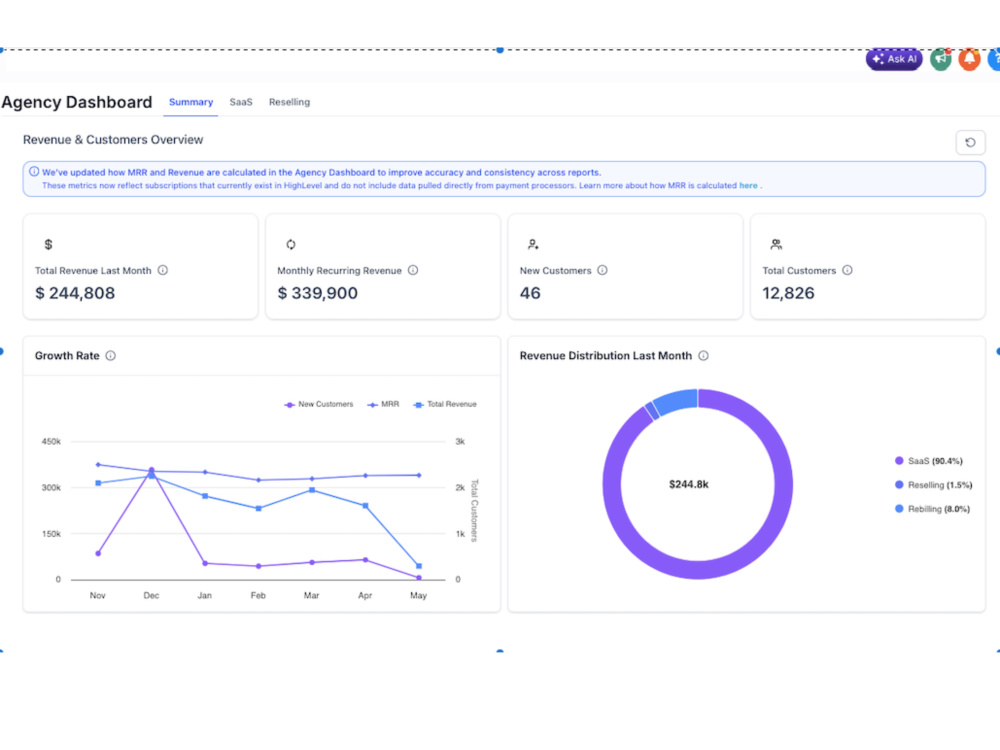The width and height of the screenshot is (1000, 750).
Task: Click the add-user icon on New Customers card
Action: point(533,244)
